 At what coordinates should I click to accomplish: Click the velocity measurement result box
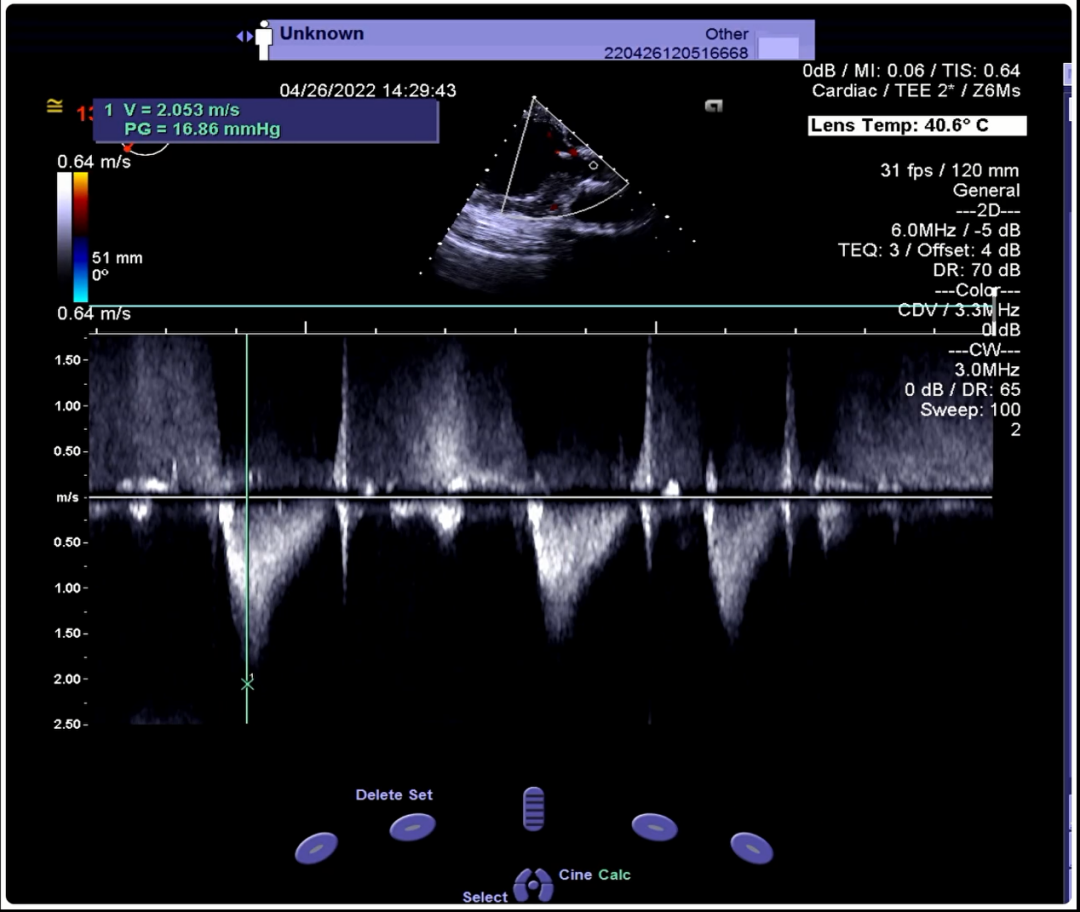[x=265, y=120]
